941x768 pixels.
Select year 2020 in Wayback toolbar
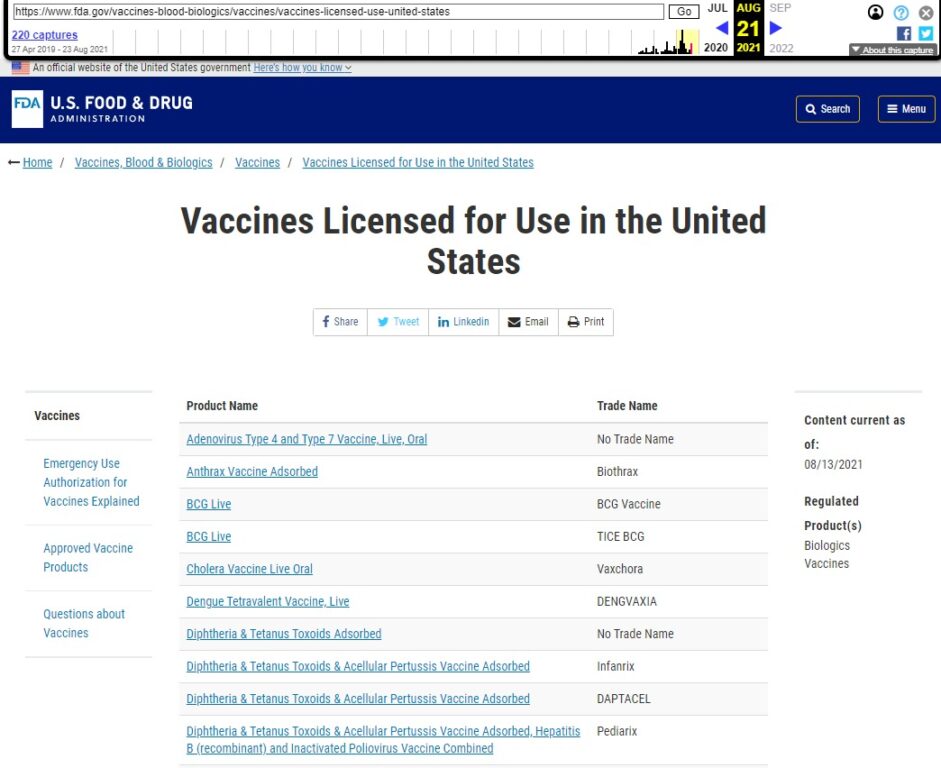716,47
